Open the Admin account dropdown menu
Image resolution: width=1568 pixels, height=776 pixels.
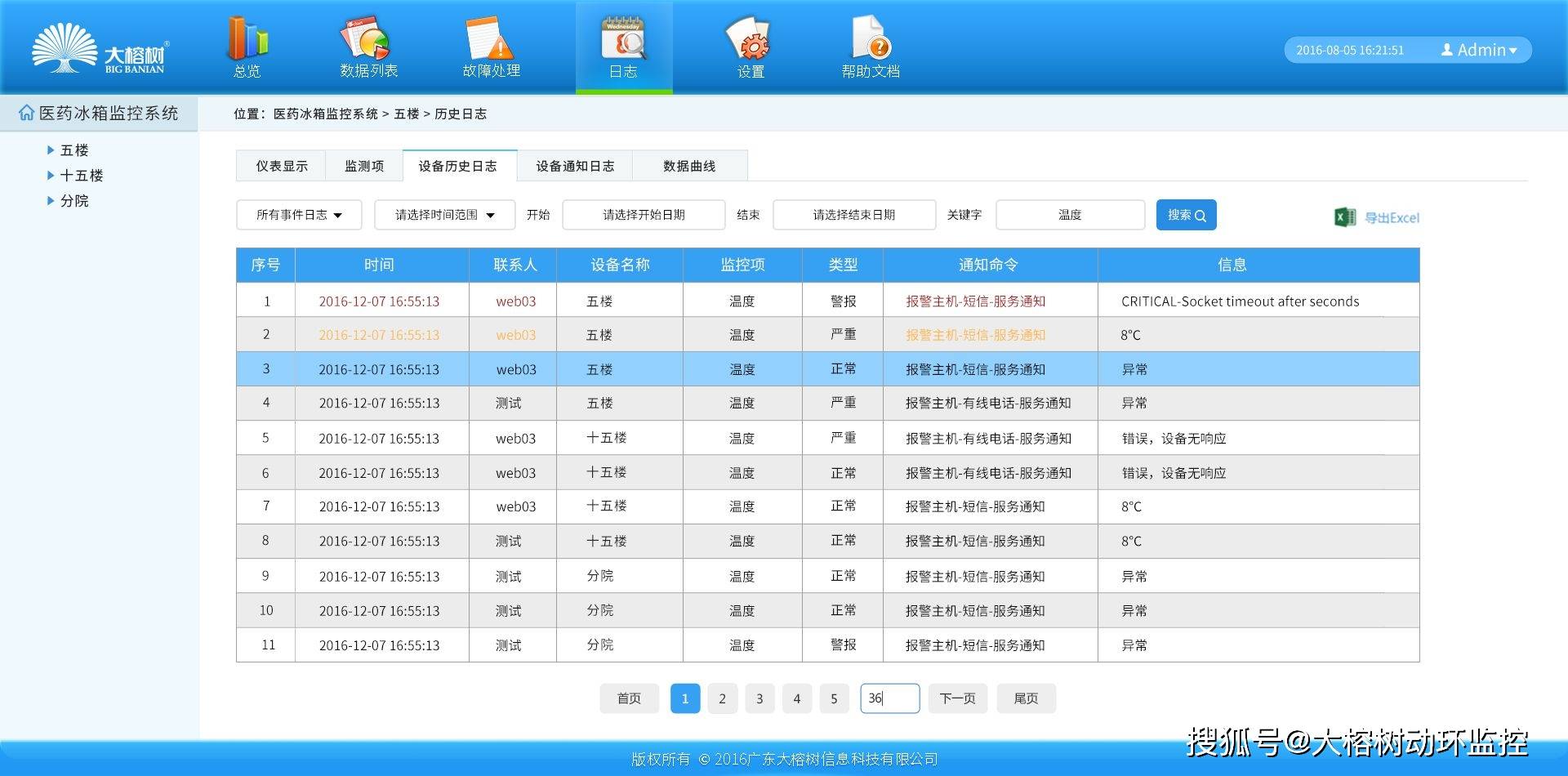(1479, 50)
